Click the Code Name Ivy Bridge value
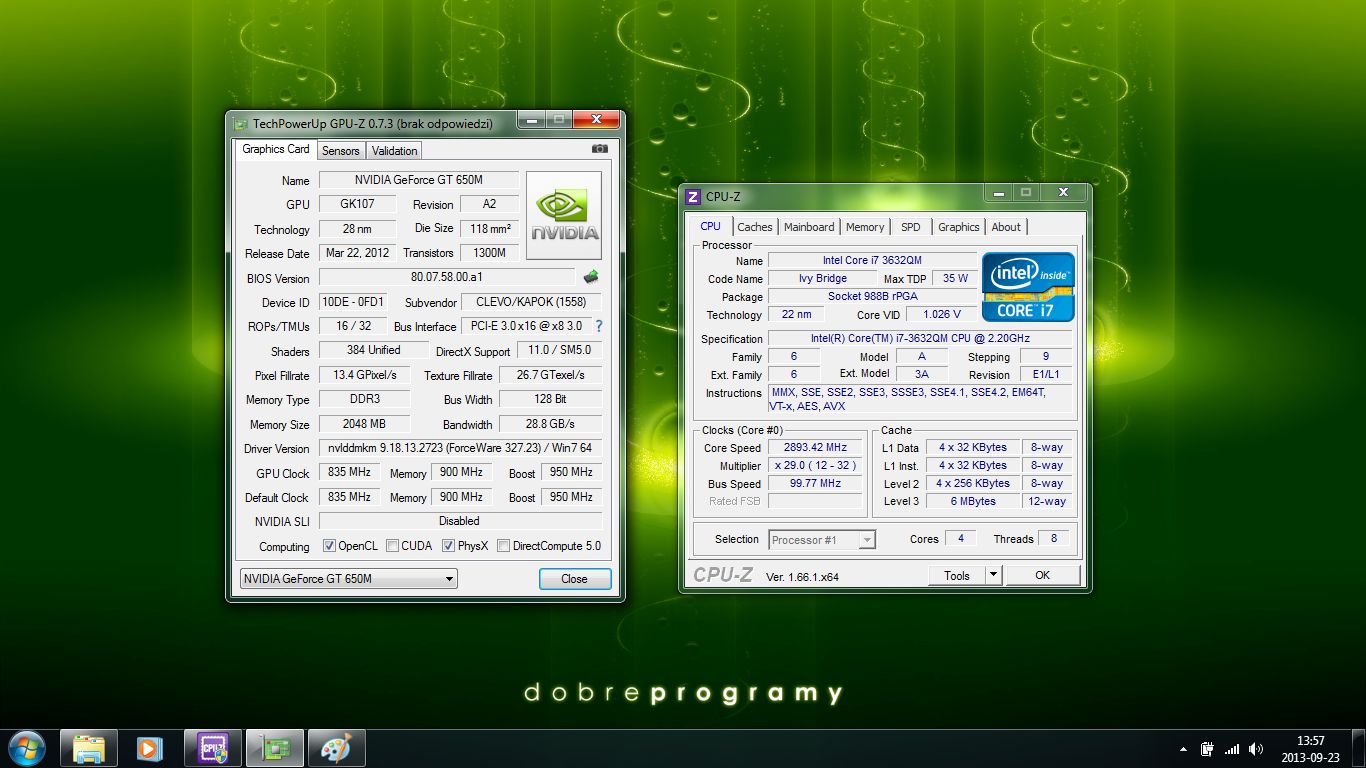Viewport: 1366px width, 768px height. click(x=823, y=278)
